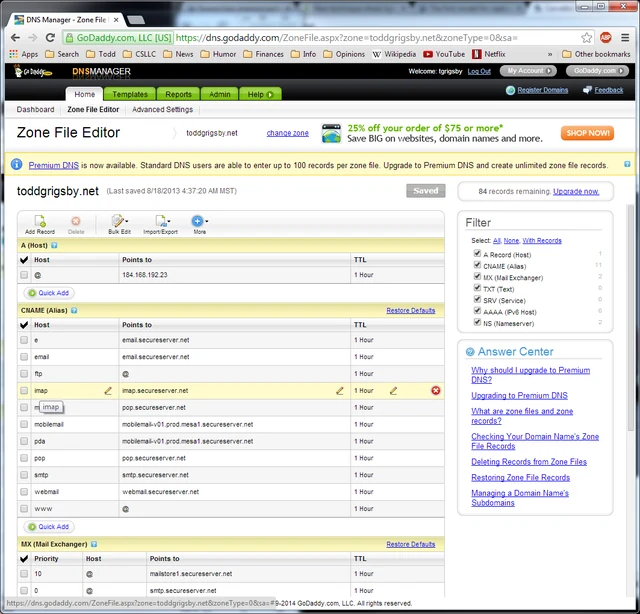
Task: Click the blue info icon in Premium DNS banner
Action: click(16, 164)
